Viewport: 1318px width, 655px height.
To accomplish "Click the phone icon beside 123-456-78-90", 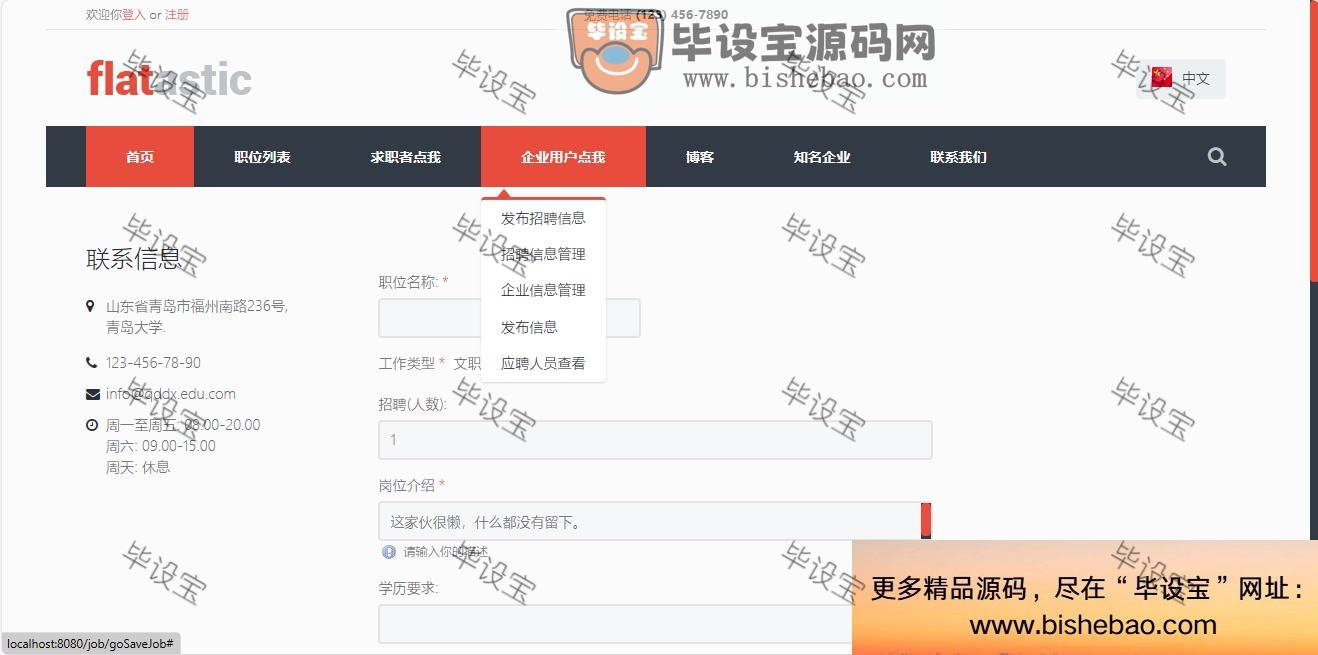I will pyautogui.click(x=92, y=363).
